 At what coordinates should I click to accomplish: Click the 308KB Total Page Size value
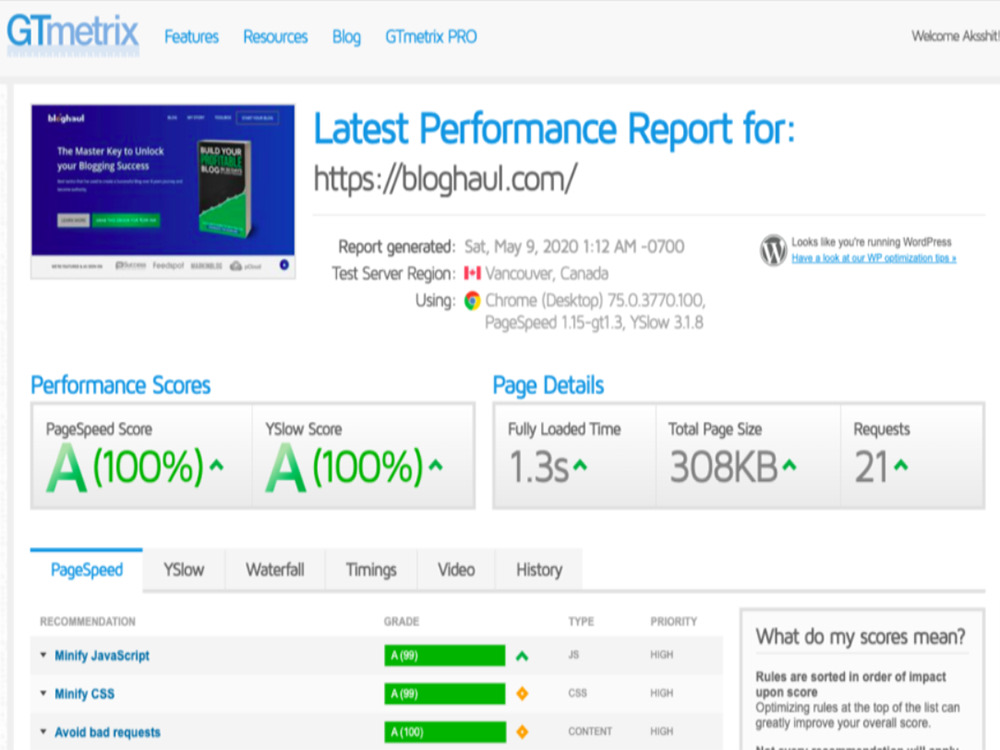[724, 467]
